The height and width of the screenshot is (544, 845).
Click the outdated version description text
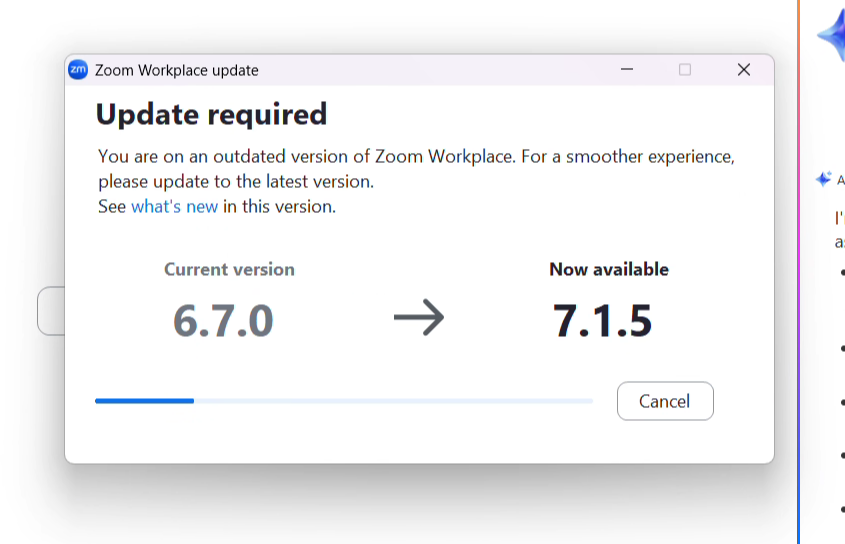(416, 169)
